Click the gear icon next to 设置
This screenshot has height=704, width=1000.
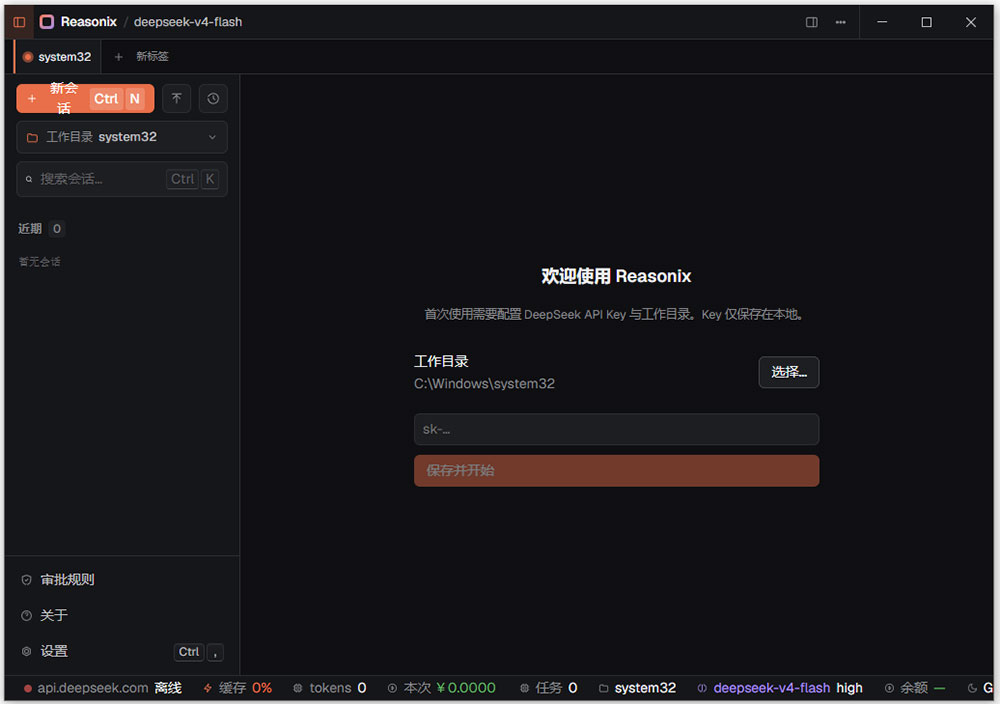tap(26, 651)
